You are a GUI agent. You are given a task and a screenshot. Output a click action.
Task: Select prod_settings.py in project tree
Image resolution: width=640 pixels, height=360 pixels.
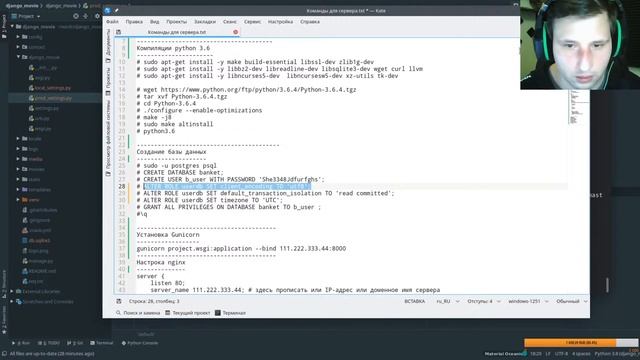tap(50, 98)
